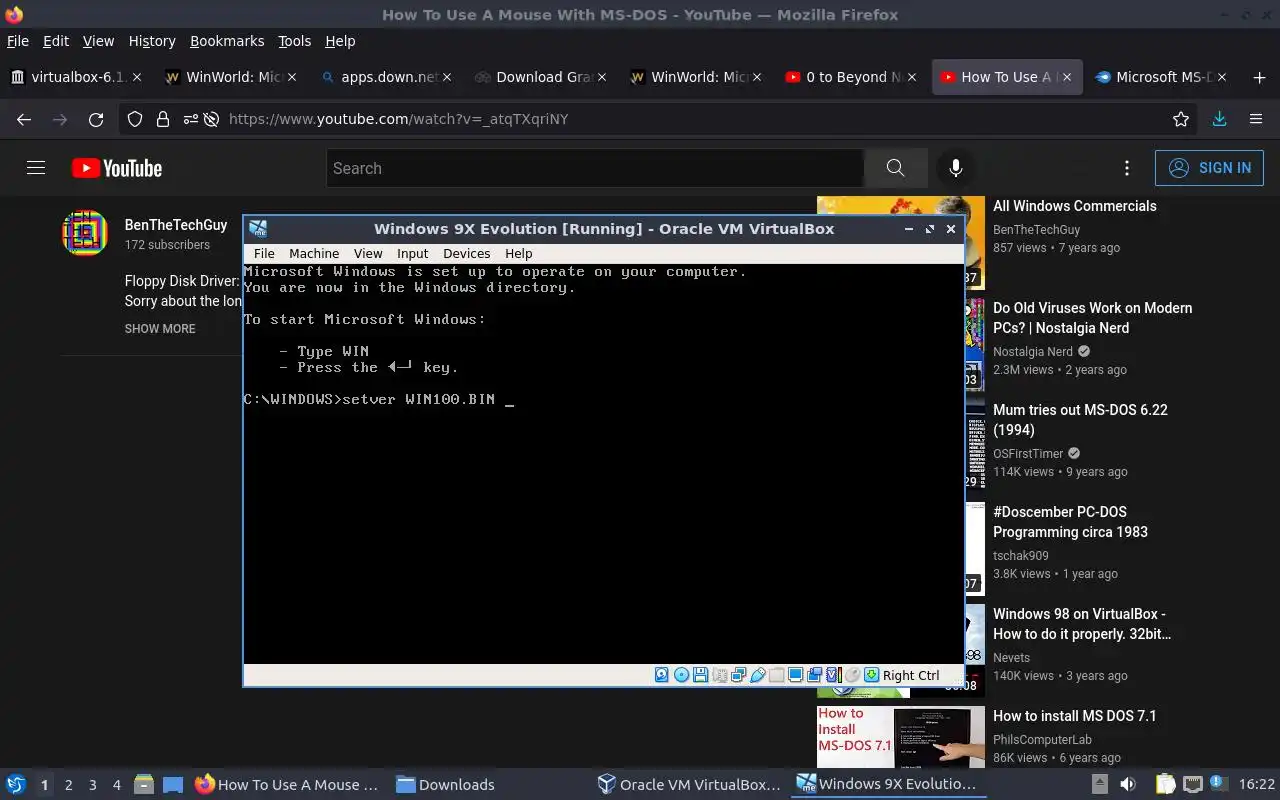
Task: Click the display monitor indicator in VirtualBox
Action: tap(796, 675)
